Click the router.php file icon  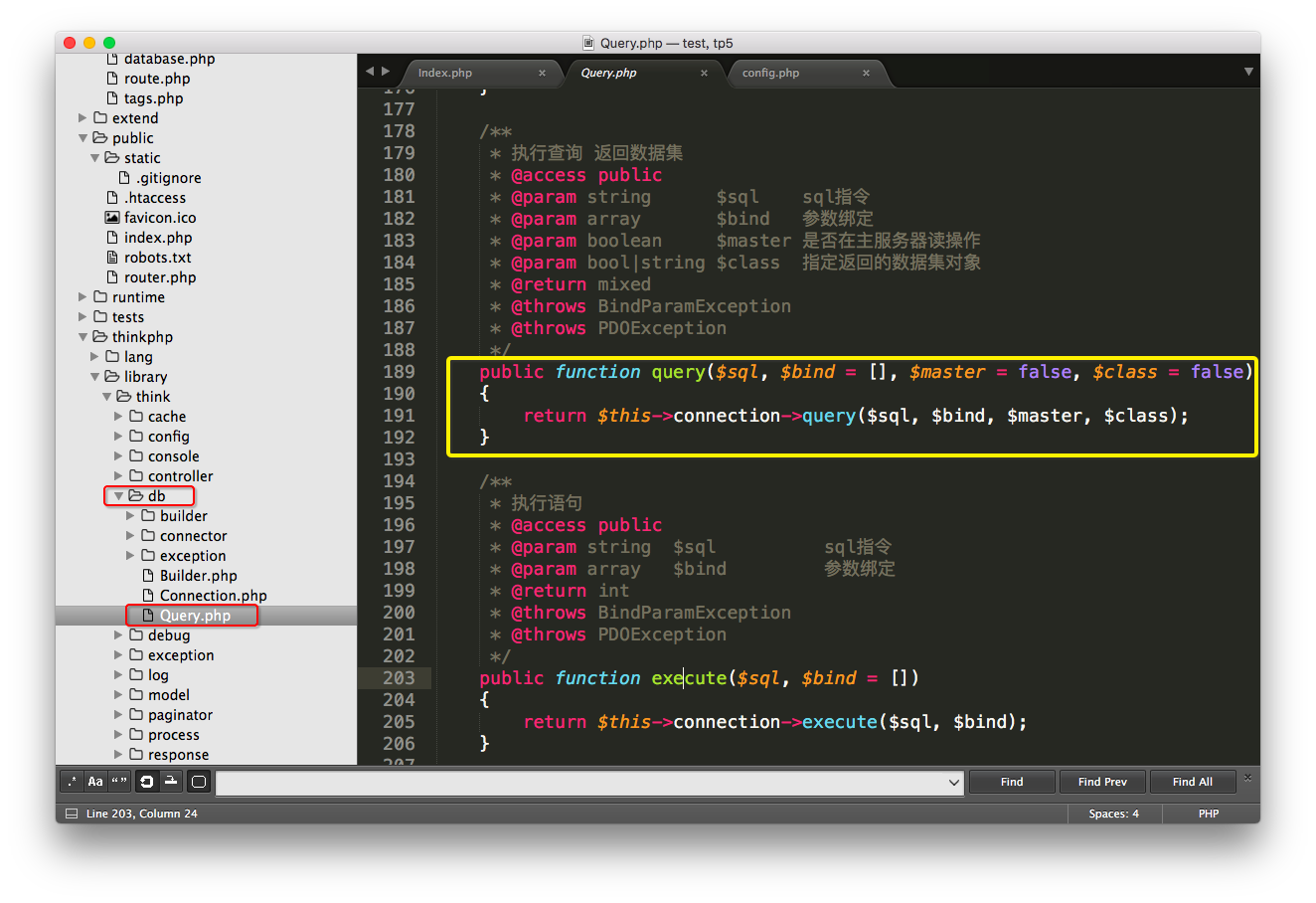[112, 276]
